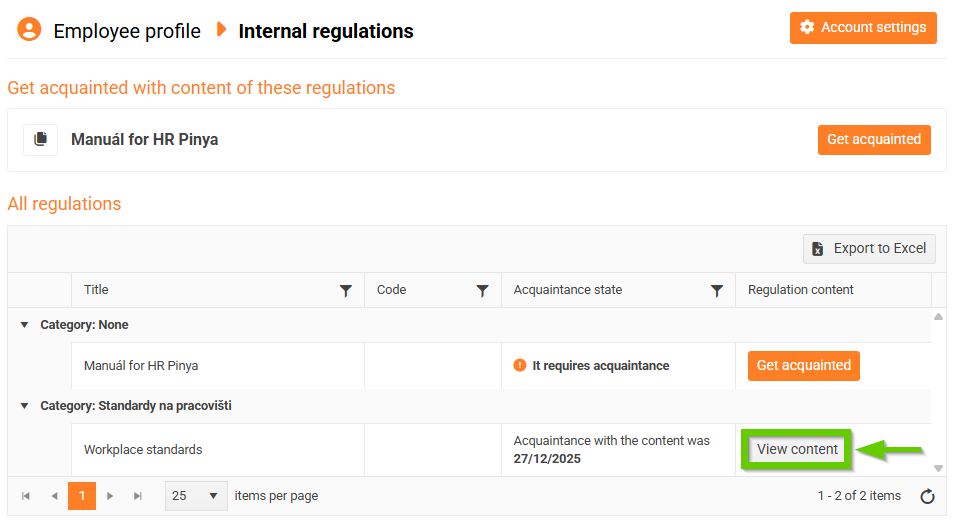Viewport: 954px width, 523px height.
Task: Open the items per page dropdown
Action: click(x=196, y=496)
